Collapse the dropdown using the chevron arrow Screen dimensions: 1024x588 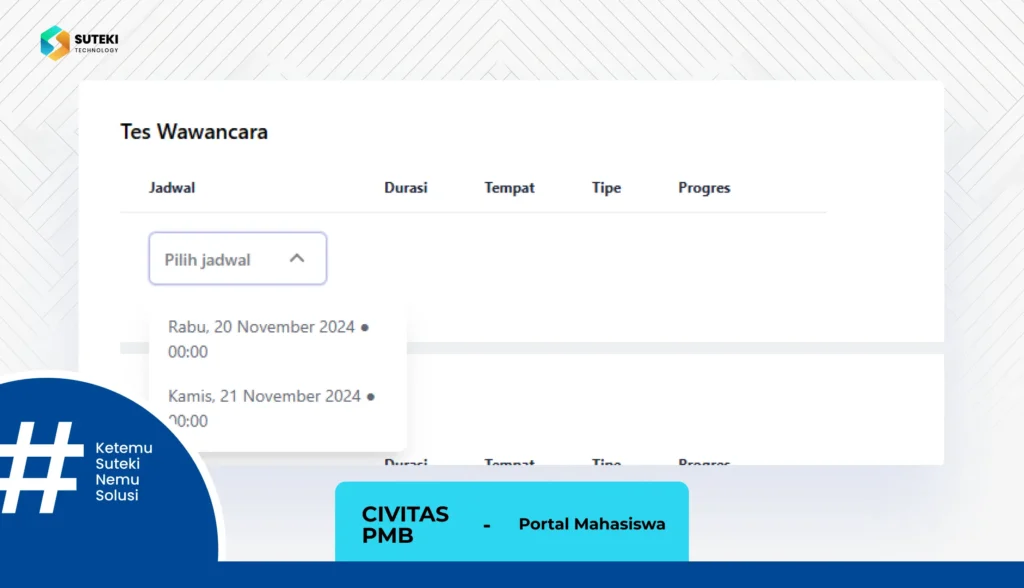pyautogui.click(x=296, y=259)
